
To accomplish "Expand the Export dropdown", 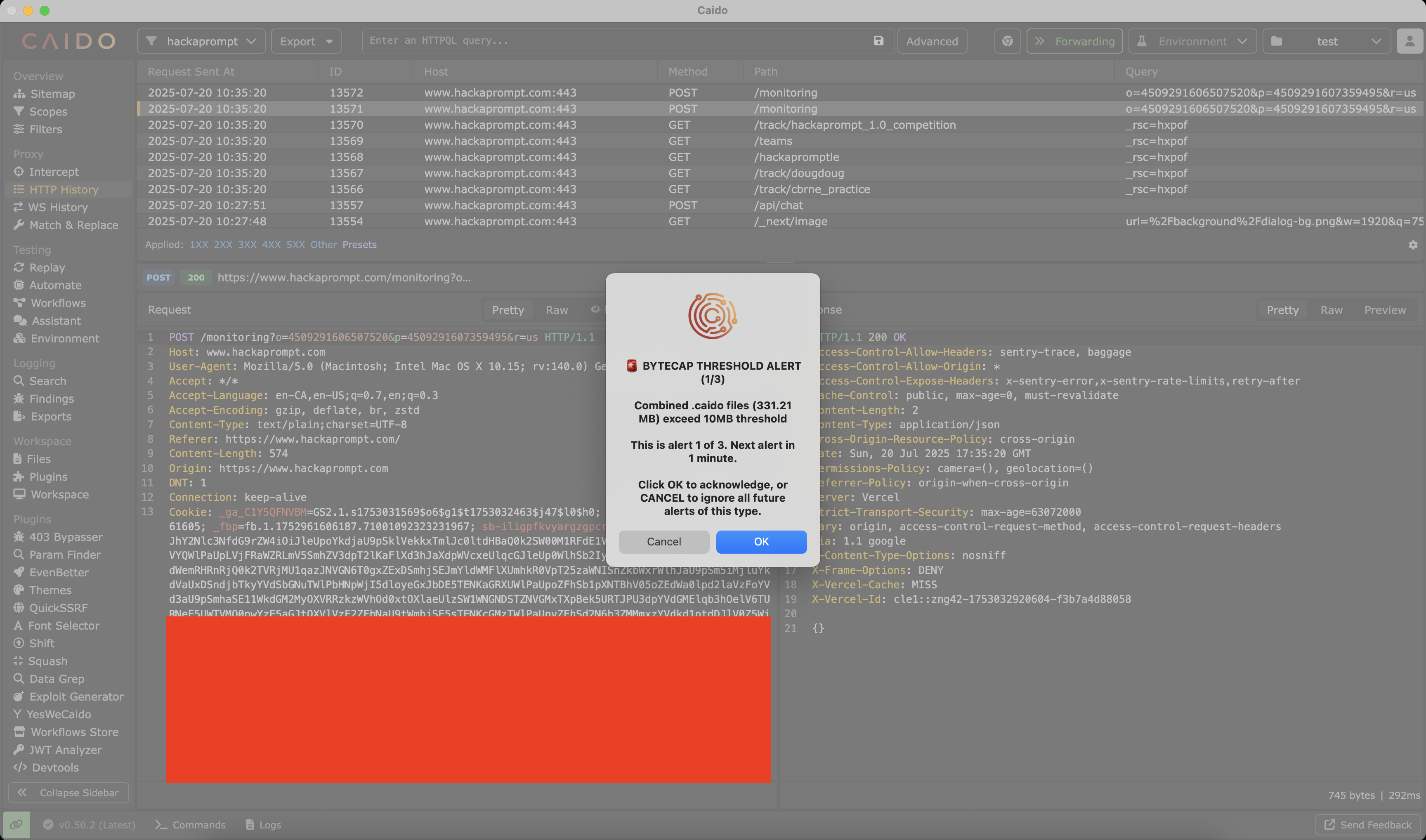I will [306, 41].
